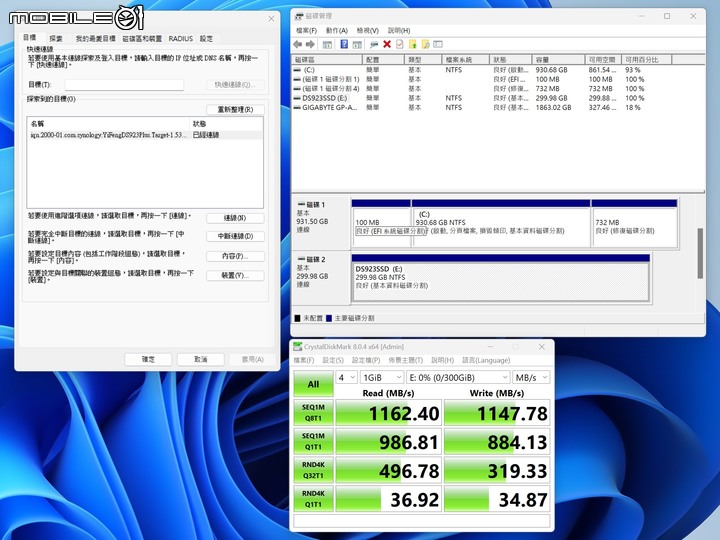Select the 732 MB recovery partition block
The height and width of the screenshot is (540, 720).
[x=635, y=224]
